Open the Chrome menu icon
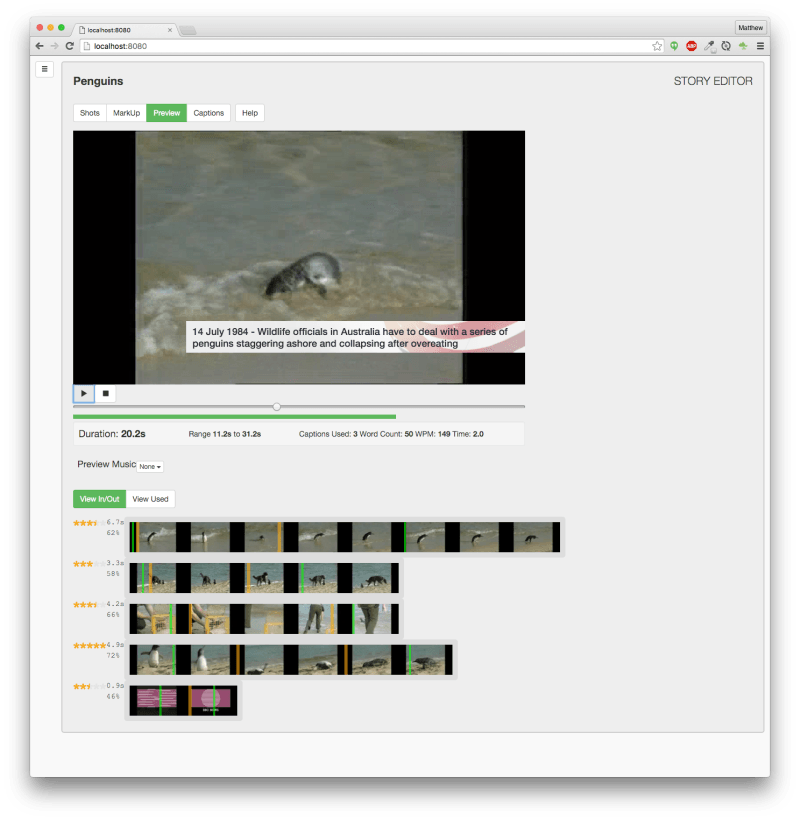Image resolution: width=800 pixels, height=820 pixels. click(760, 46)
